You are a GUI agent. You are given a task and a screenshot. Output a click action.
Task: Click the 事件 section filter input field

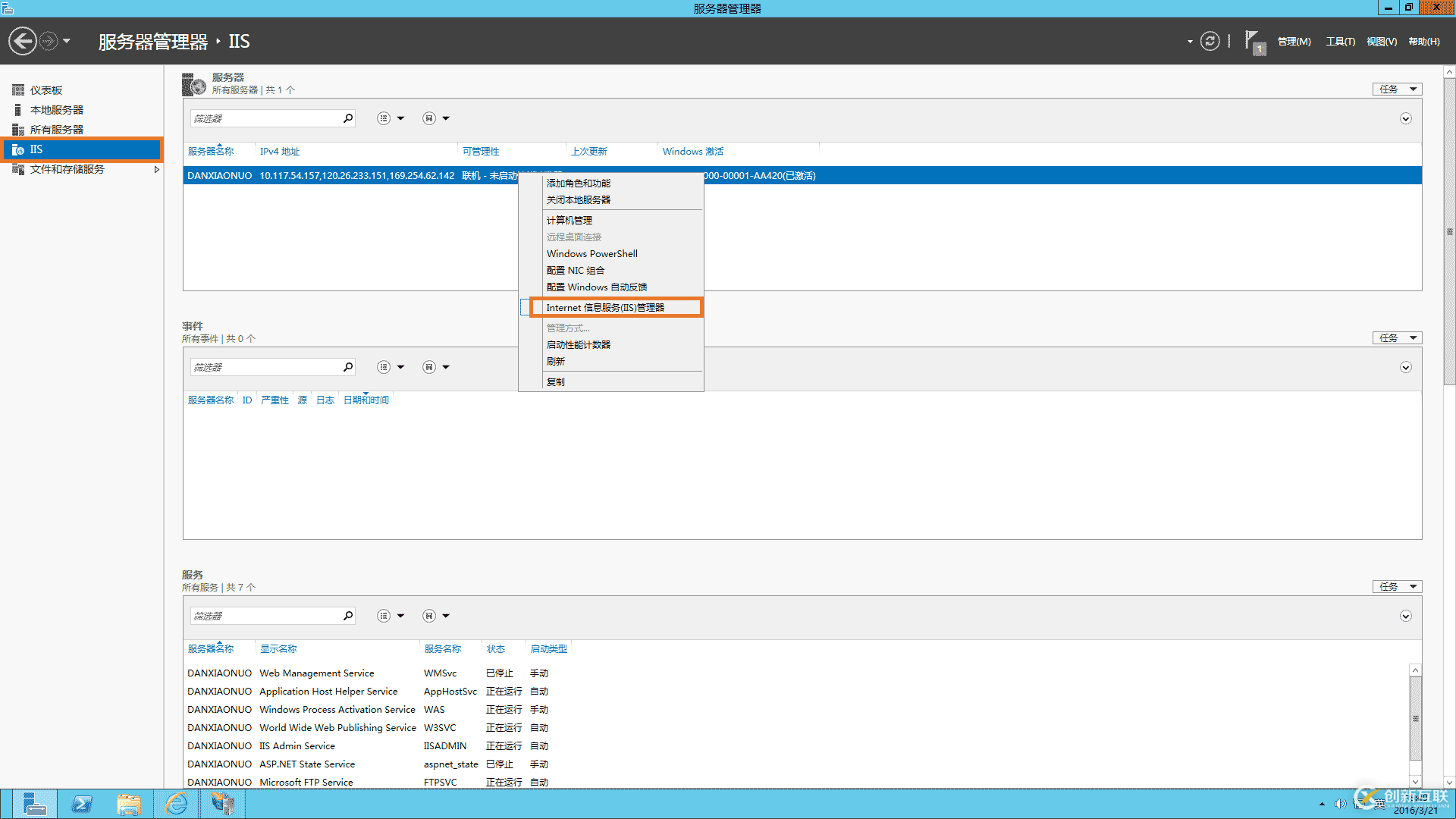click(265, 367)
